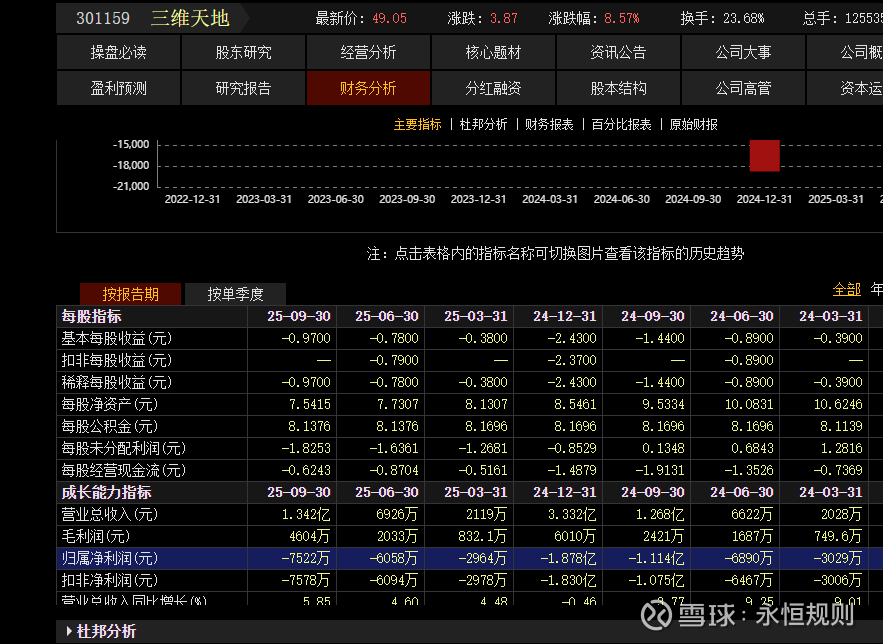The width and height of the screenshot is (883, 644).
Task: Open the 操盘必读 tab
Action: pyautogui.click(x=118, y=52)
